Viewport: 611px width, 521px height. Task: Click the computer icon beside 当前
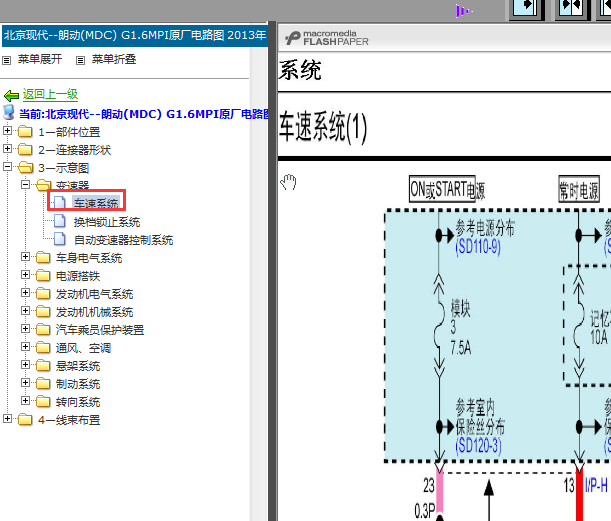point(9,112)
